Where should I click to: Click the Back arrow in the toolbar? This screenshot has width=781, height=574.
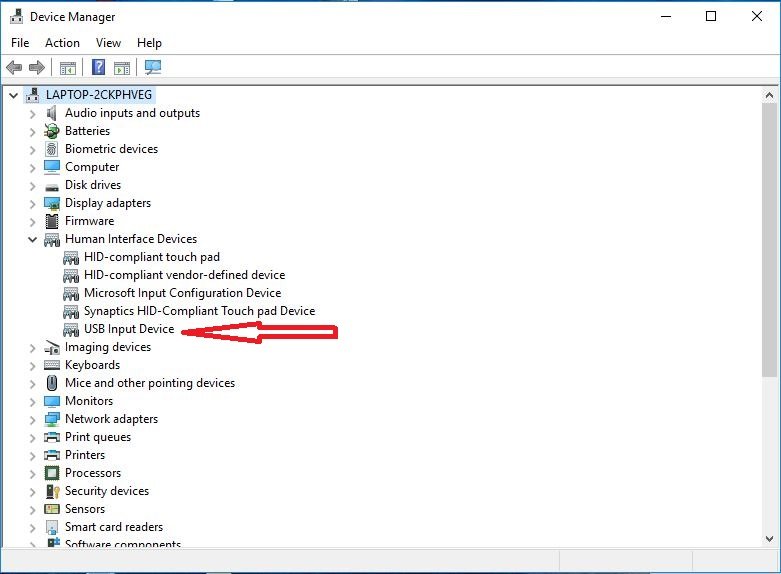pyautogui.click(x=14, y=68)
